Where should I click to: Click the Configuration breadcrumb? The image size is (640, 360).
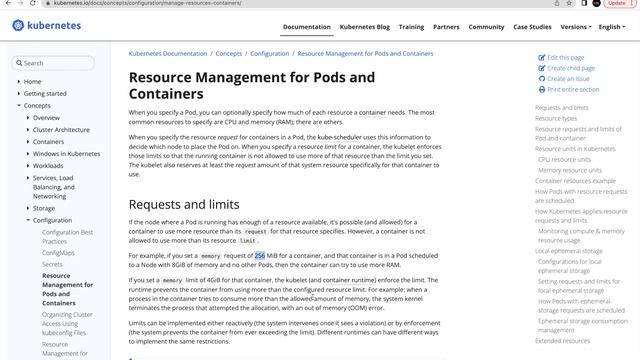(x=269, y=53)
